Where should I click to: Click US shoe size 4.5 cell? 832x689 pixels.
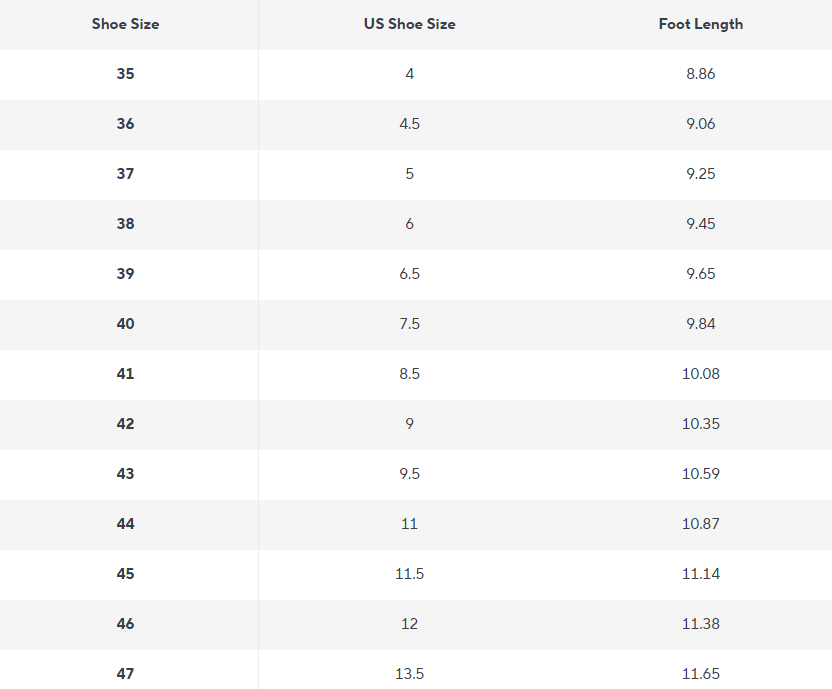(409, 124)
